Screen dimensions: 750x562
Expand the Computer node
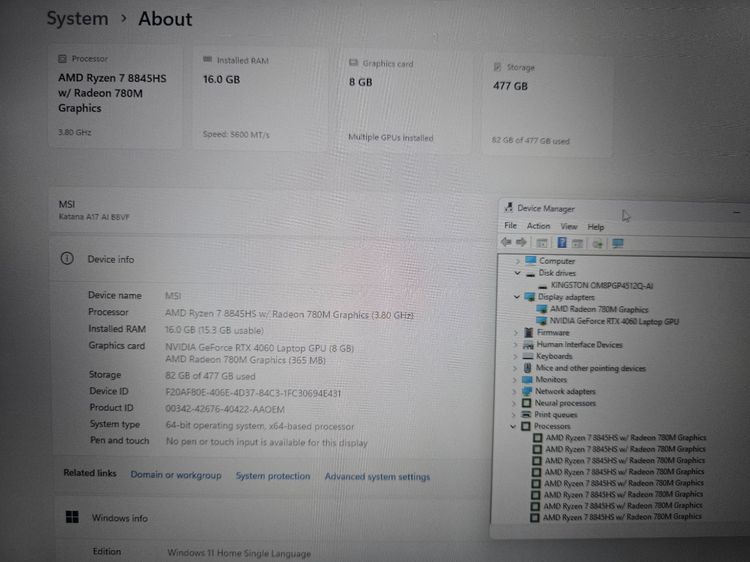517,261
